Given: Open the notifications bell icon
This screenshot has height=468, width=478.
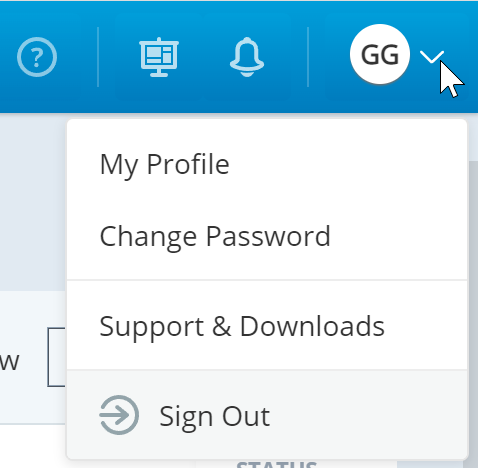Looking at the screenshot, I should coord(247,57).
